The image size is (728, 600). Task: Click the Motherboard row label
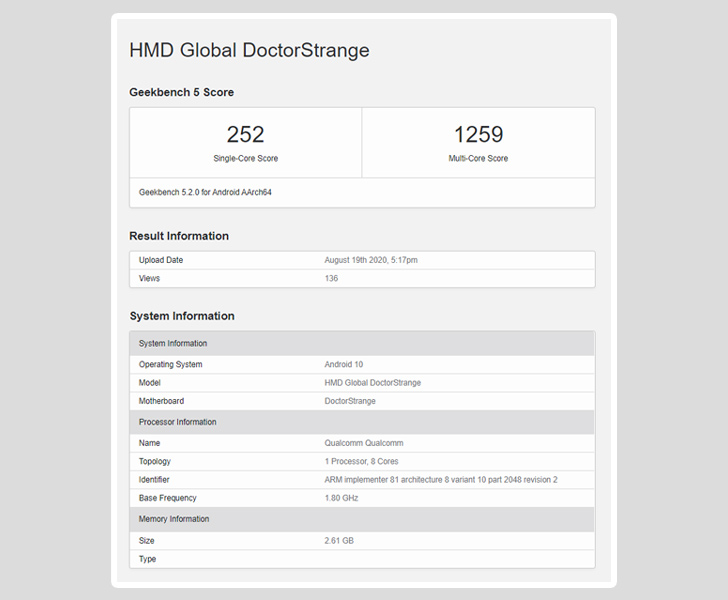point(161,401)
